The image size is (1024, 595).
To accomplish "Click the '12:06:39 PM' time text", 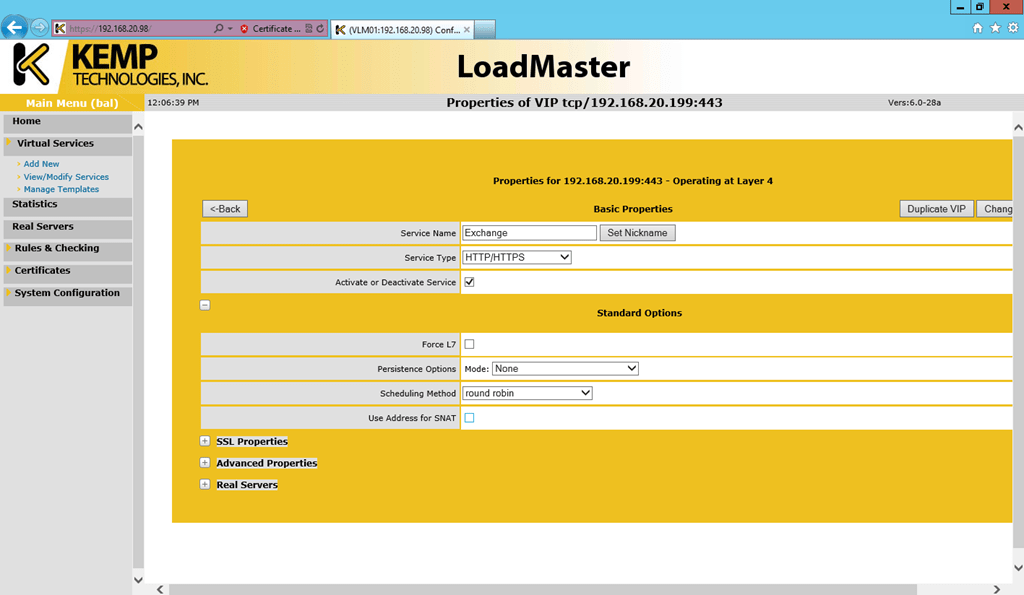I will point(173,103).
